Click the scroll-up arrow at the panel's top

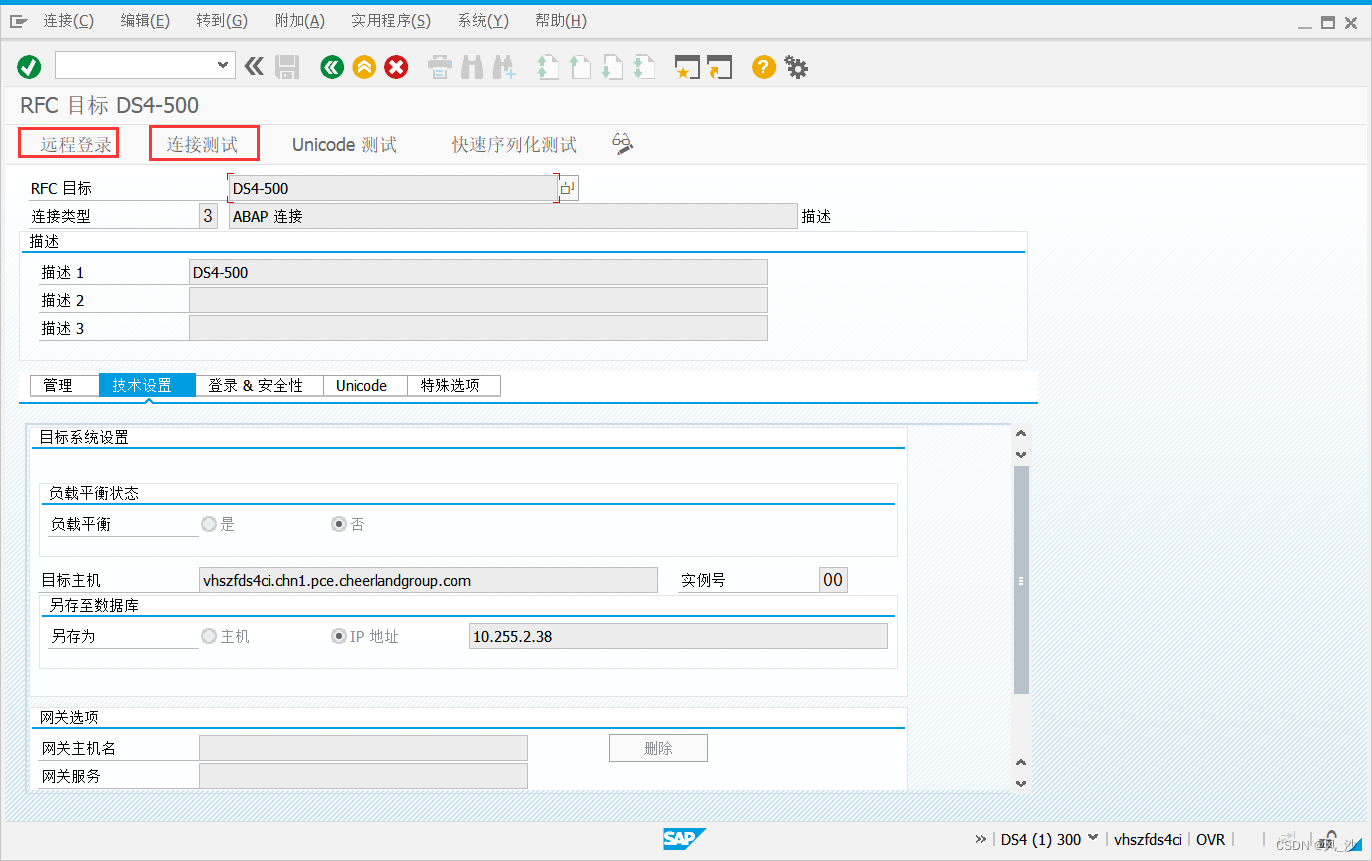point(1021,434)
